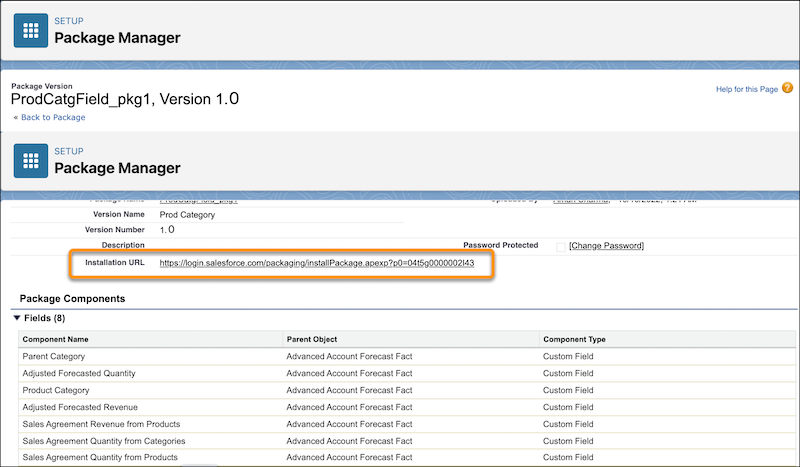Toggle the Password Protected checkbox
The height and width of the screenshot is (467, 800).
pyautogui.click(x=560, y=247)
